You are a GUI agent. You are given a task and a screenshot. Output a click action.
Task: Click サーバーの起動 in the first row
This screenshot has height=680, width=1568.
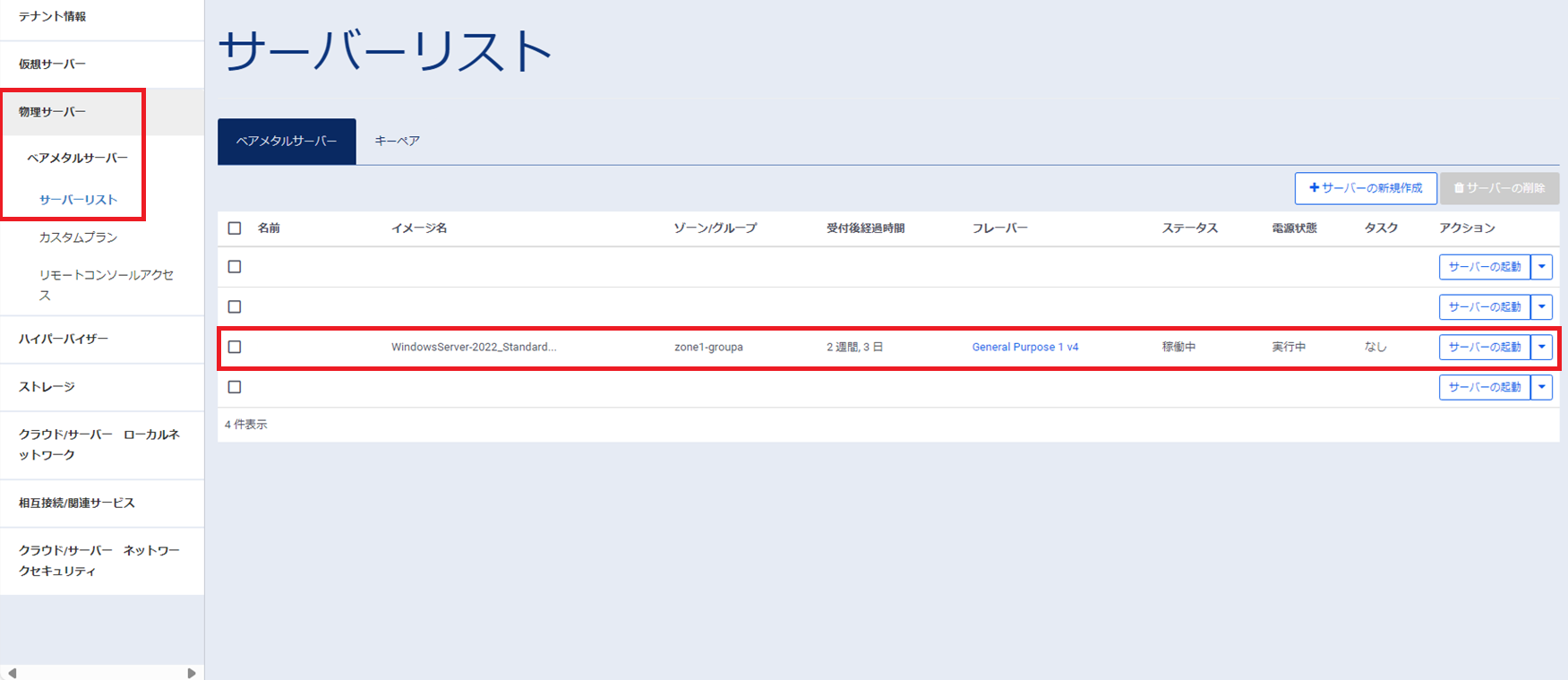(x=1485, y=267)
